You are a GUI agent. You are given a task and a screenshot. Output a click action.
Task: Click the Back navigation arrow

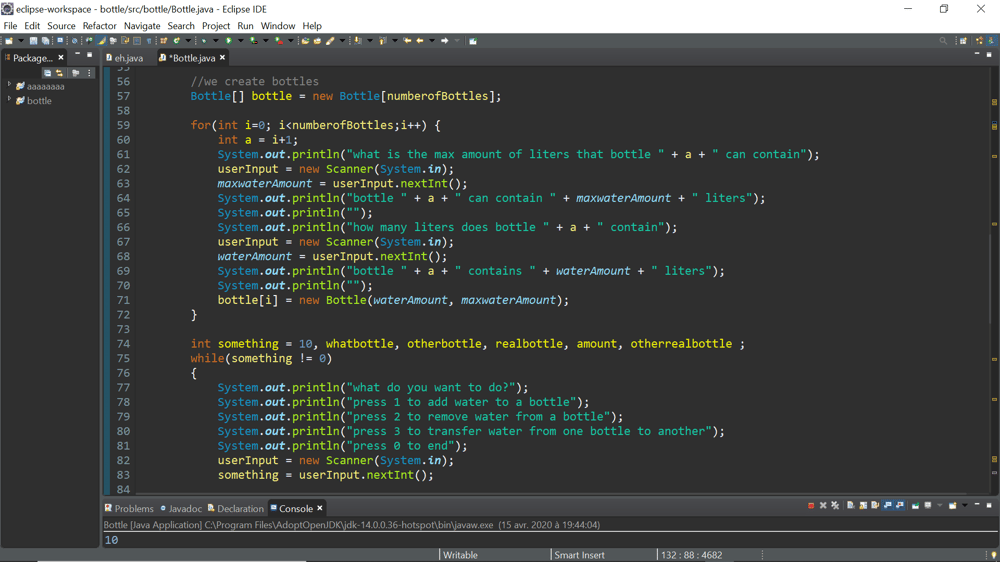(420, 41)
